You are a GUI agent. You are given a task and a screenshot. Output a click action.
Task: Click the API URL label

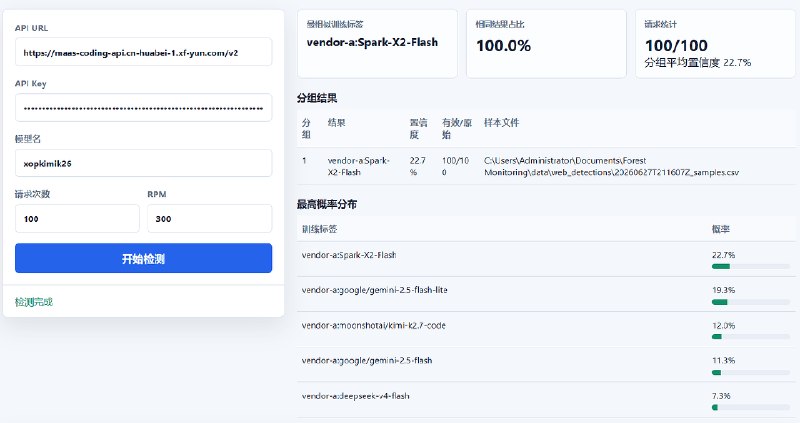[x=32, y=28]
